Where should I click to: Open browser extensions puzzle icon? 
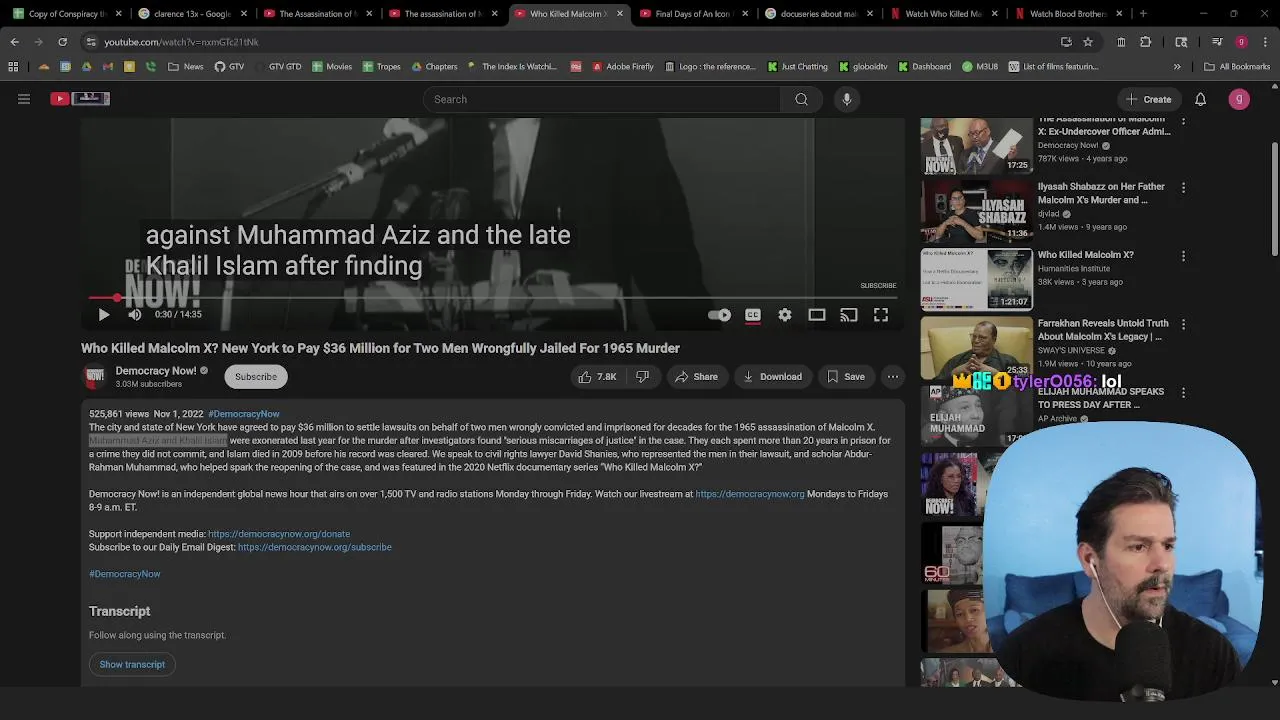point(1146,42)
